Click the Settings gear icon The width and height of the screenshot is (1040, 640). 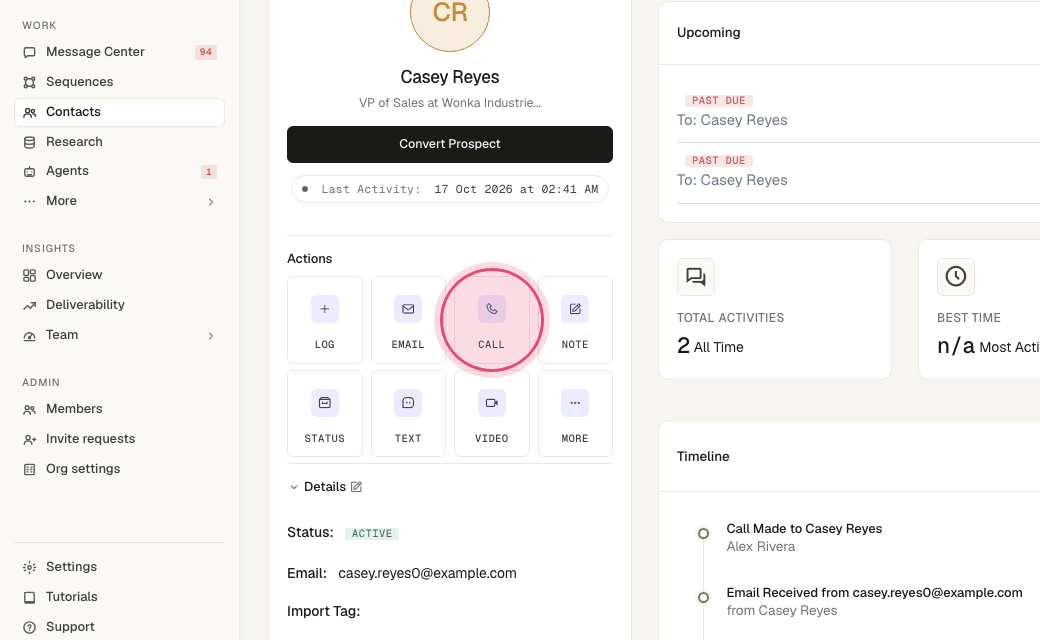click(x=29, y=567)
